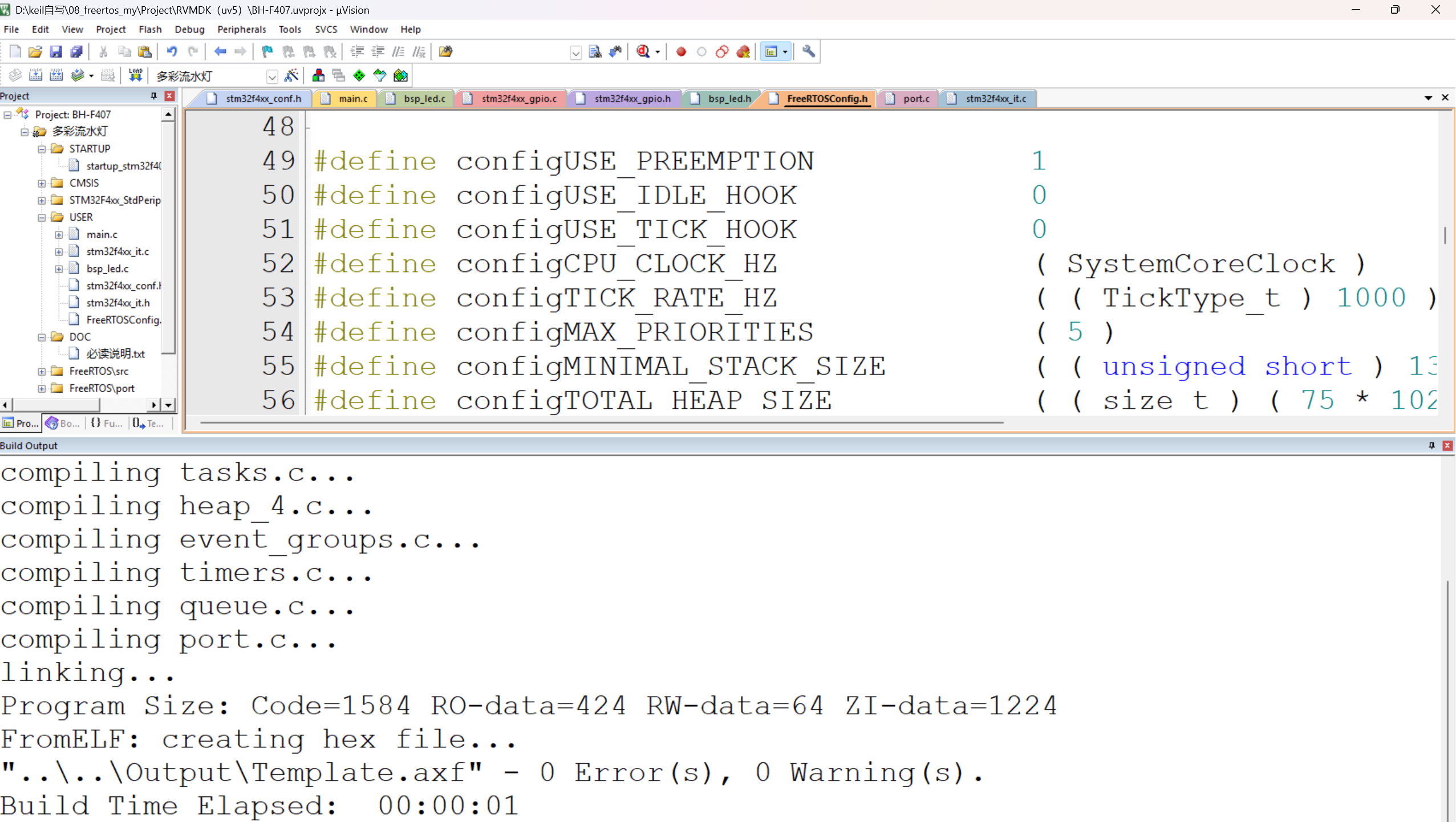
Task: Open the 多彩流水灯 target dropdown
Action: click(x=272, y=76)
